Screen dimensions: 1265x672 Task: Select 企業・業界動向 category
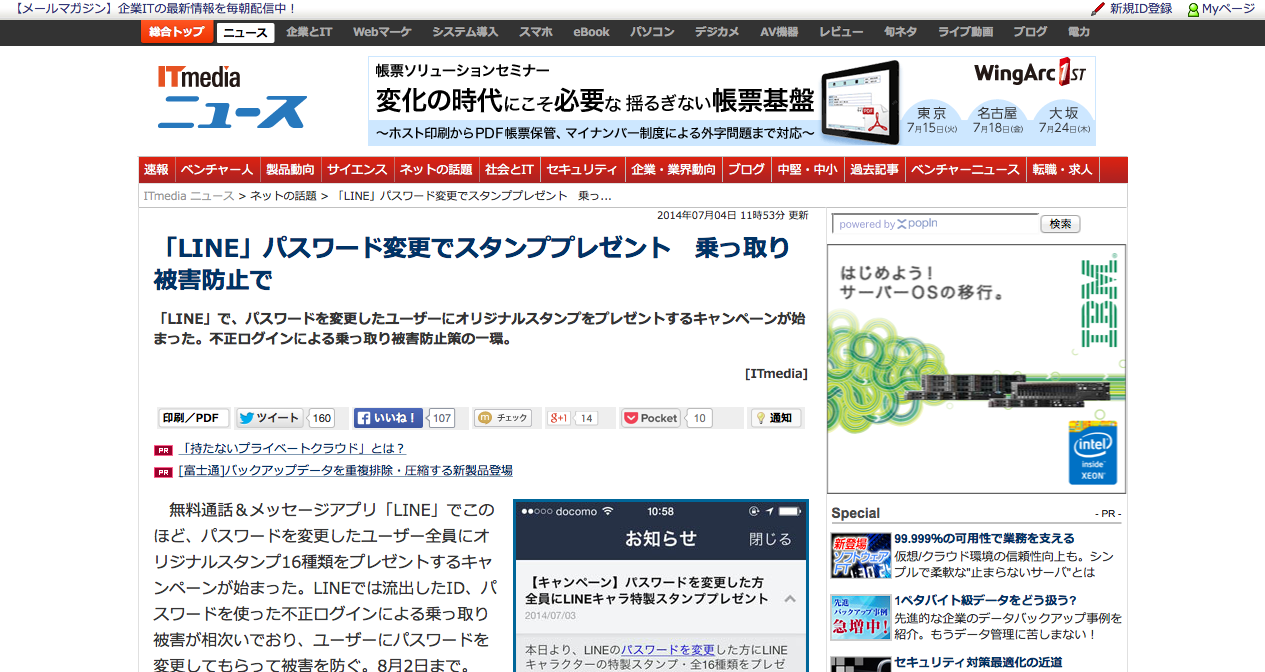pos(674,170)
